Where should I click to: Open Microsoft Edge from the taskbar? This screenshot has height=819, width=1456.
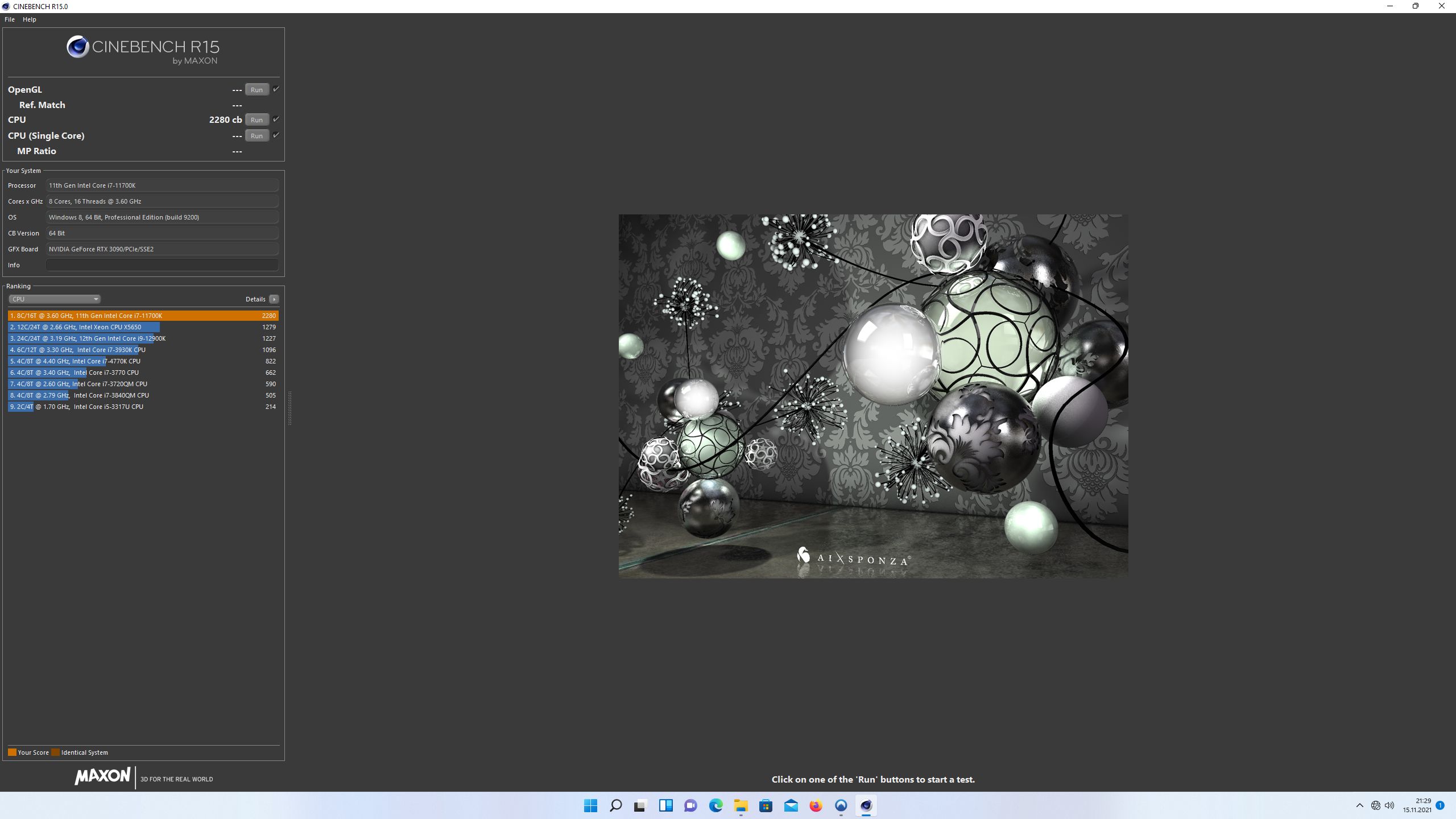coord(715,806)
